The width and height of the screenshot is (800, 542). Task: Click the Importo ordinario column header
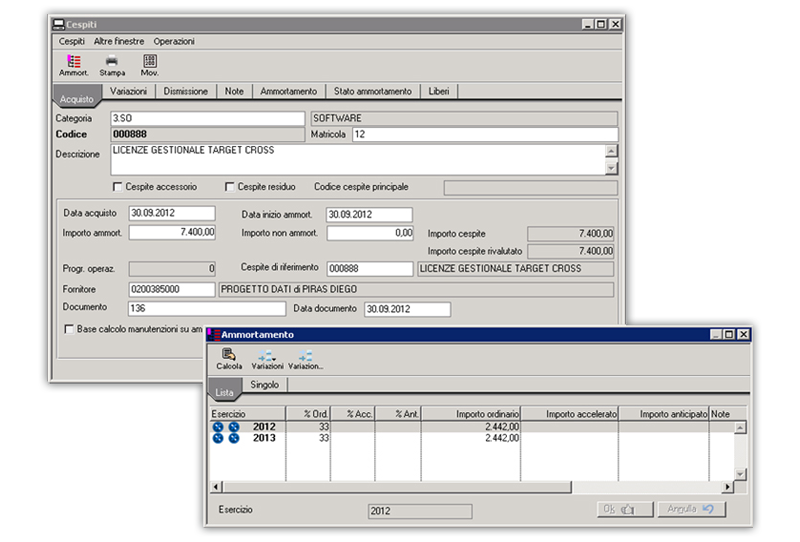(x=471, y=414)
